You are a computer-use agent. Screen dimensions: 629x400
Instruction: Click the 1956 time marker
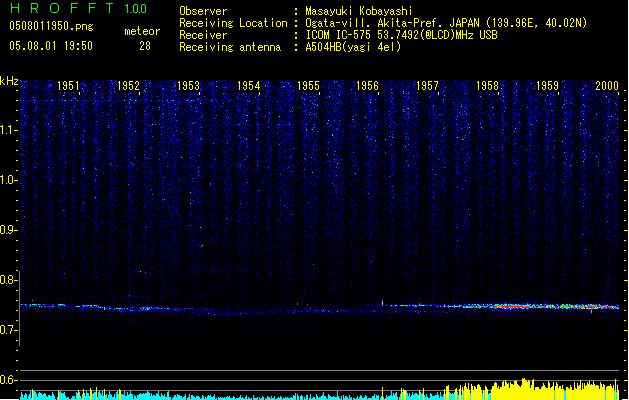(x=367, y=86)
